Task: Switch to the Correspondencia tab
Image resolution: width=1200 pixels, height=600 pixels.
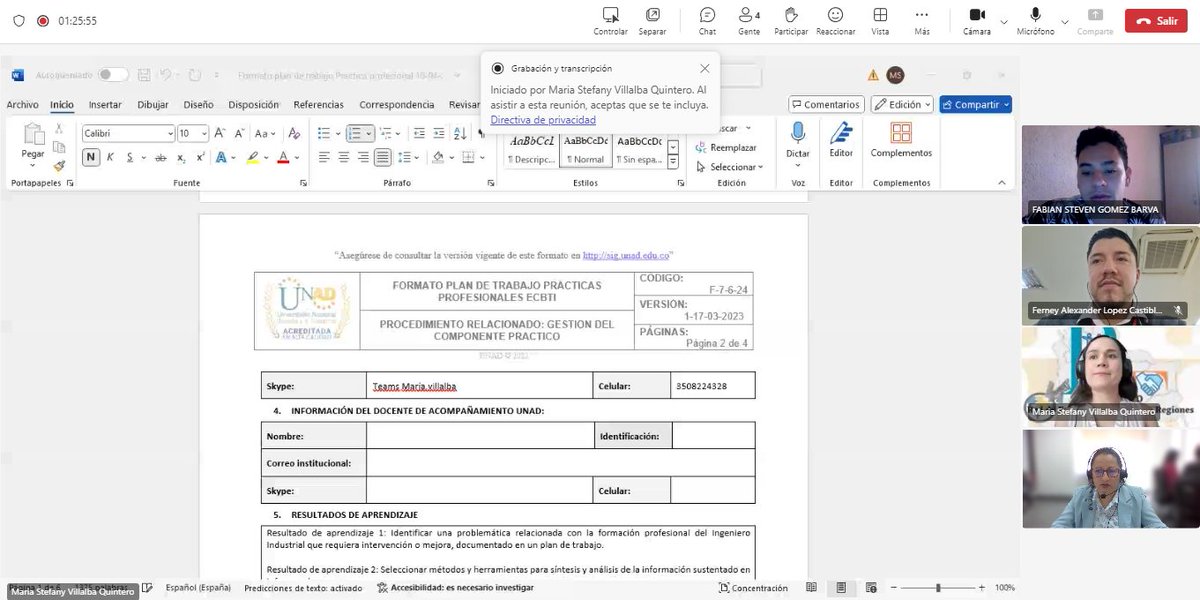Action: pos(397,104)
